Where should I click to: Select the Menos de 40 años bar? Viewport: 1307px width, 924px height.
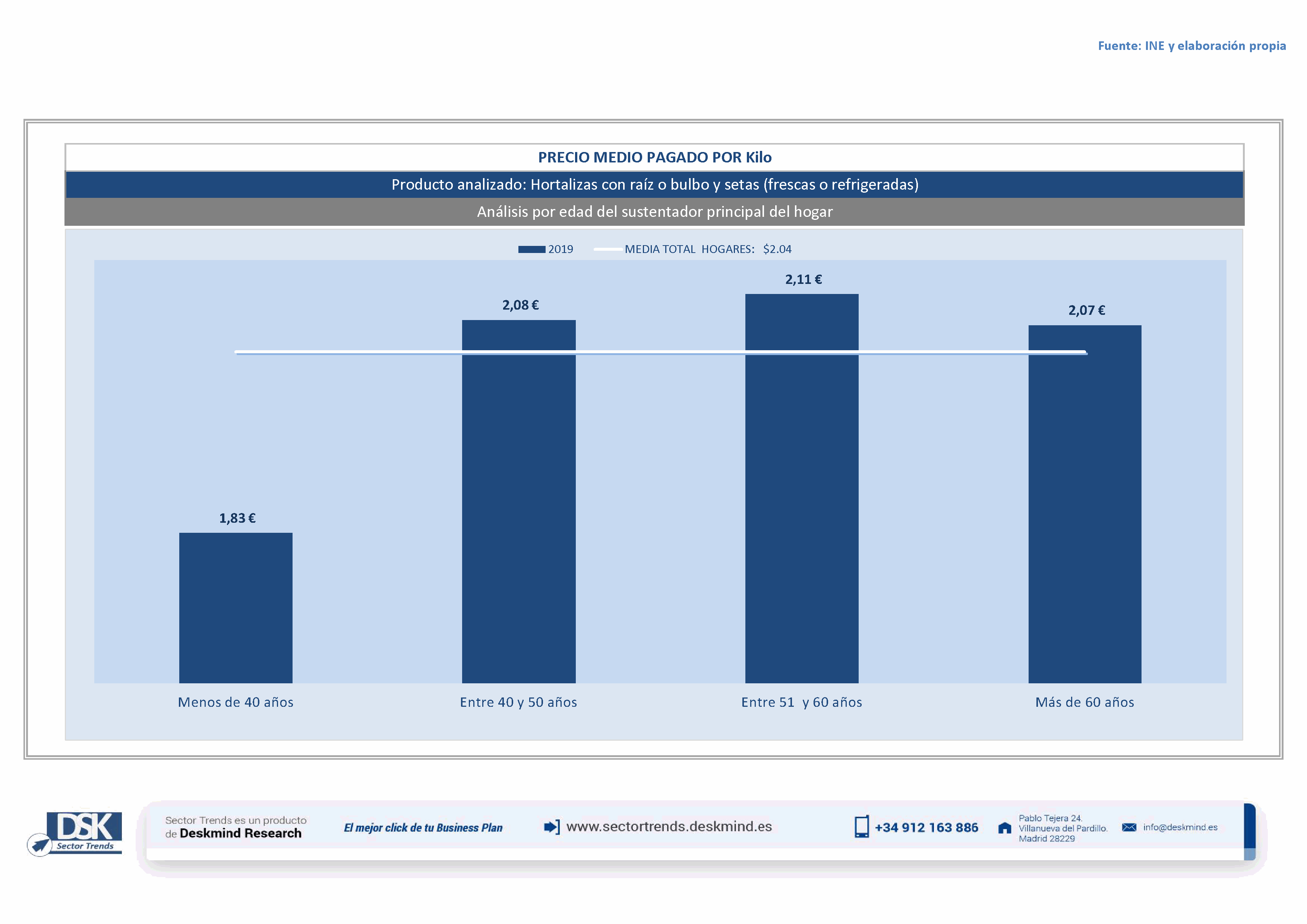coord(236,608)
